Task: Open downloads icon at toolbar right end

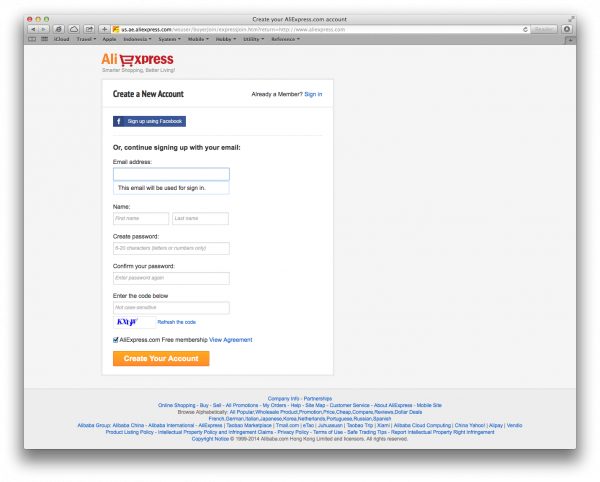Action: [x=567, y=29]
